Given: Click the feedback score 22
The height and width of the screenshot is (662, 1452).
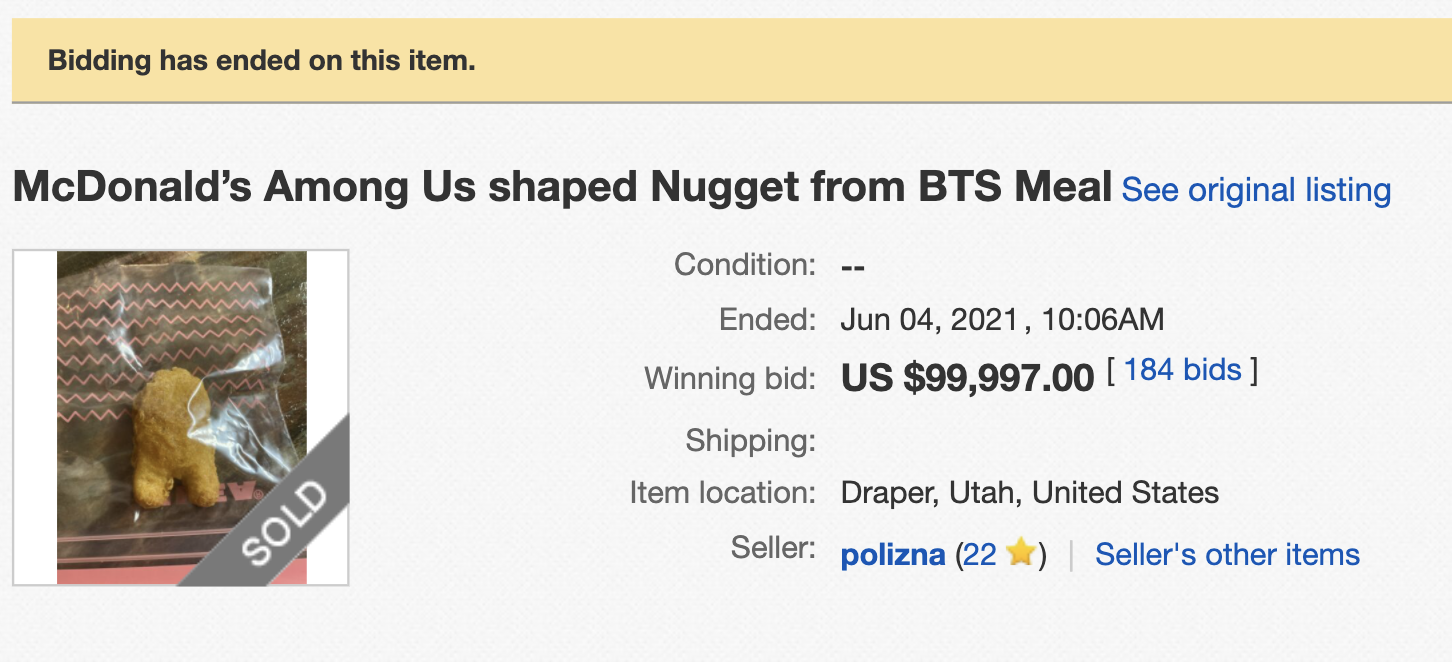Looking at the screenshot, I should (x=980, y=555).
